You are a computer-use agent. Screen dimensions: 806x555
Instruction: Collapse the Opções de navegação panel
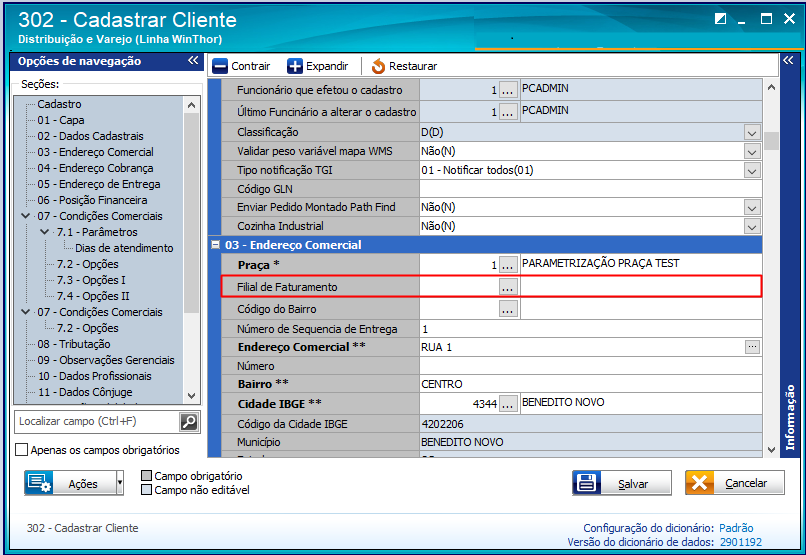tap(193, 61)
